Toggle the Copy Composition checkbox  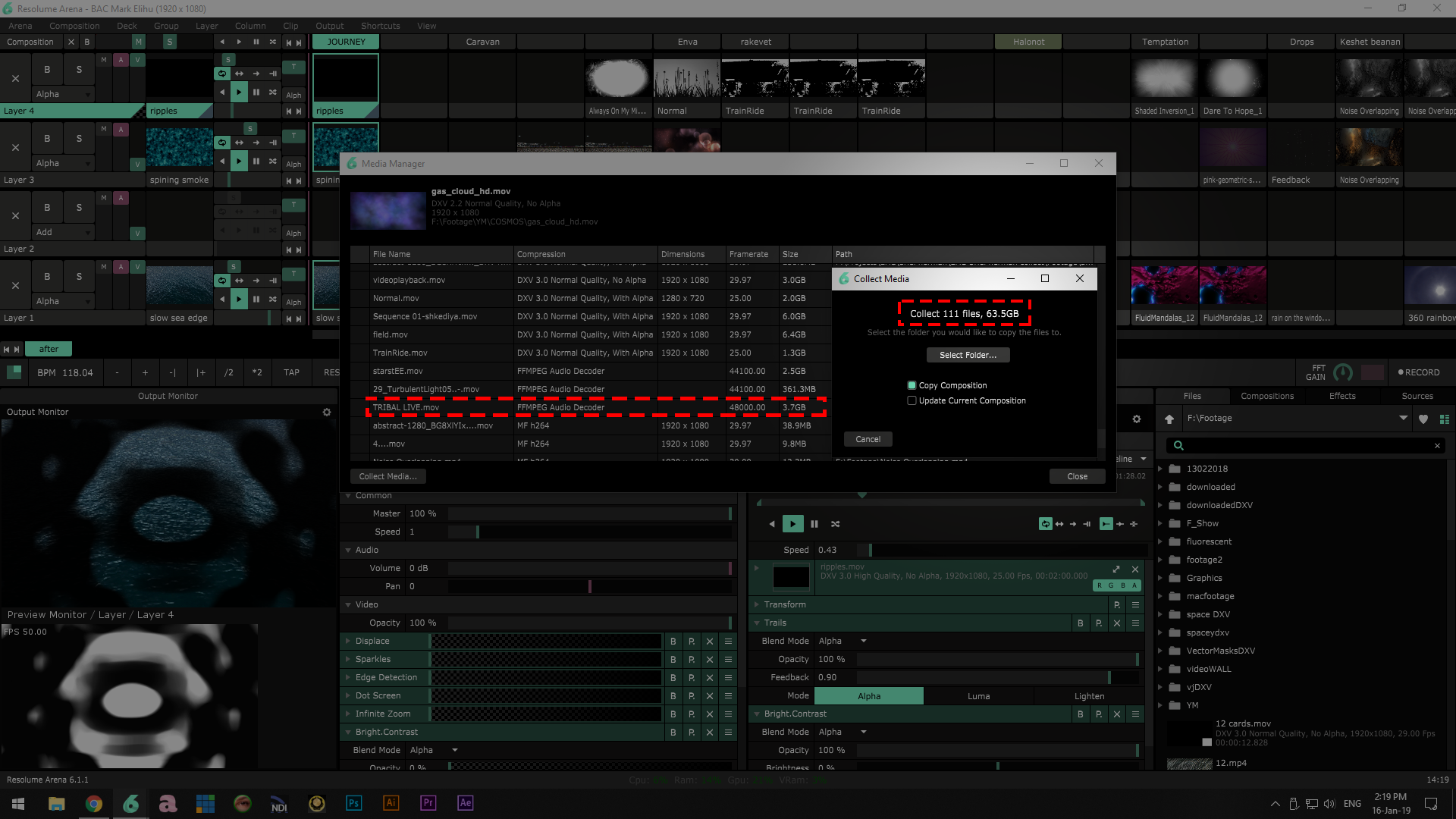click(x=912, y=385)
